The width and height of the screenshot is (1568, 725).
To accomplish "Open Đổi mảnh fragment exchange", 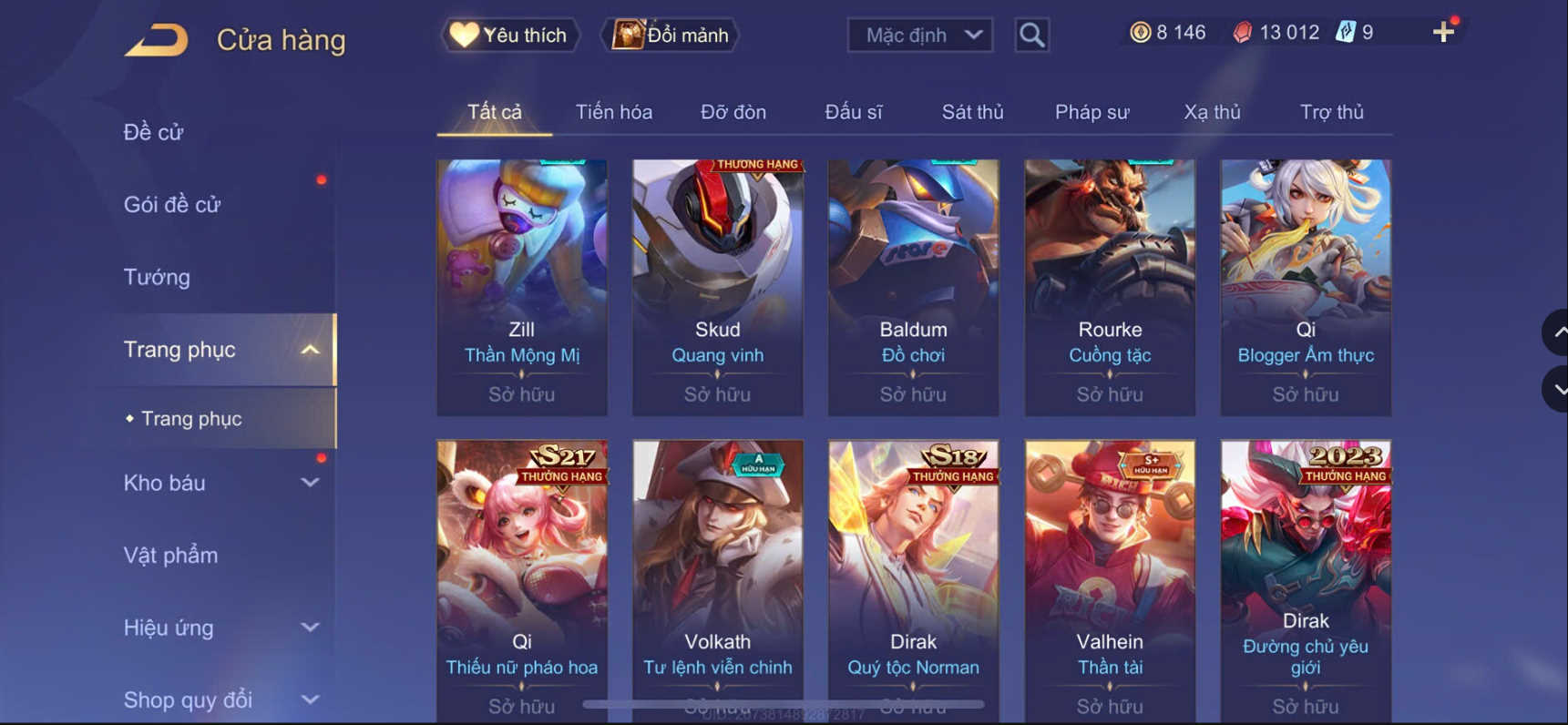I will coord(670,36).
